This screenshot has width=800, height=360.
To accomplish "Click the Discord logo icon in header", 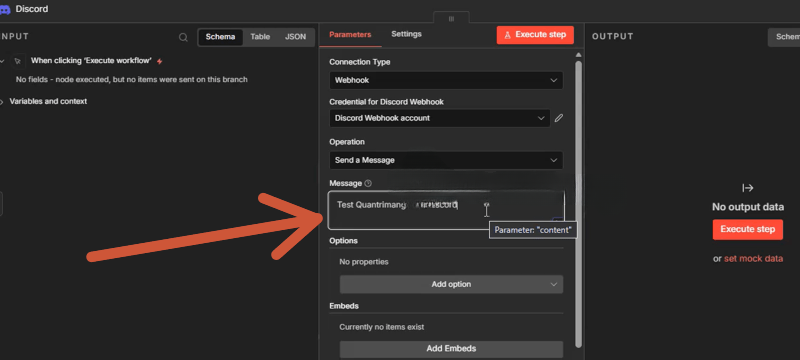I will [5, 10].
